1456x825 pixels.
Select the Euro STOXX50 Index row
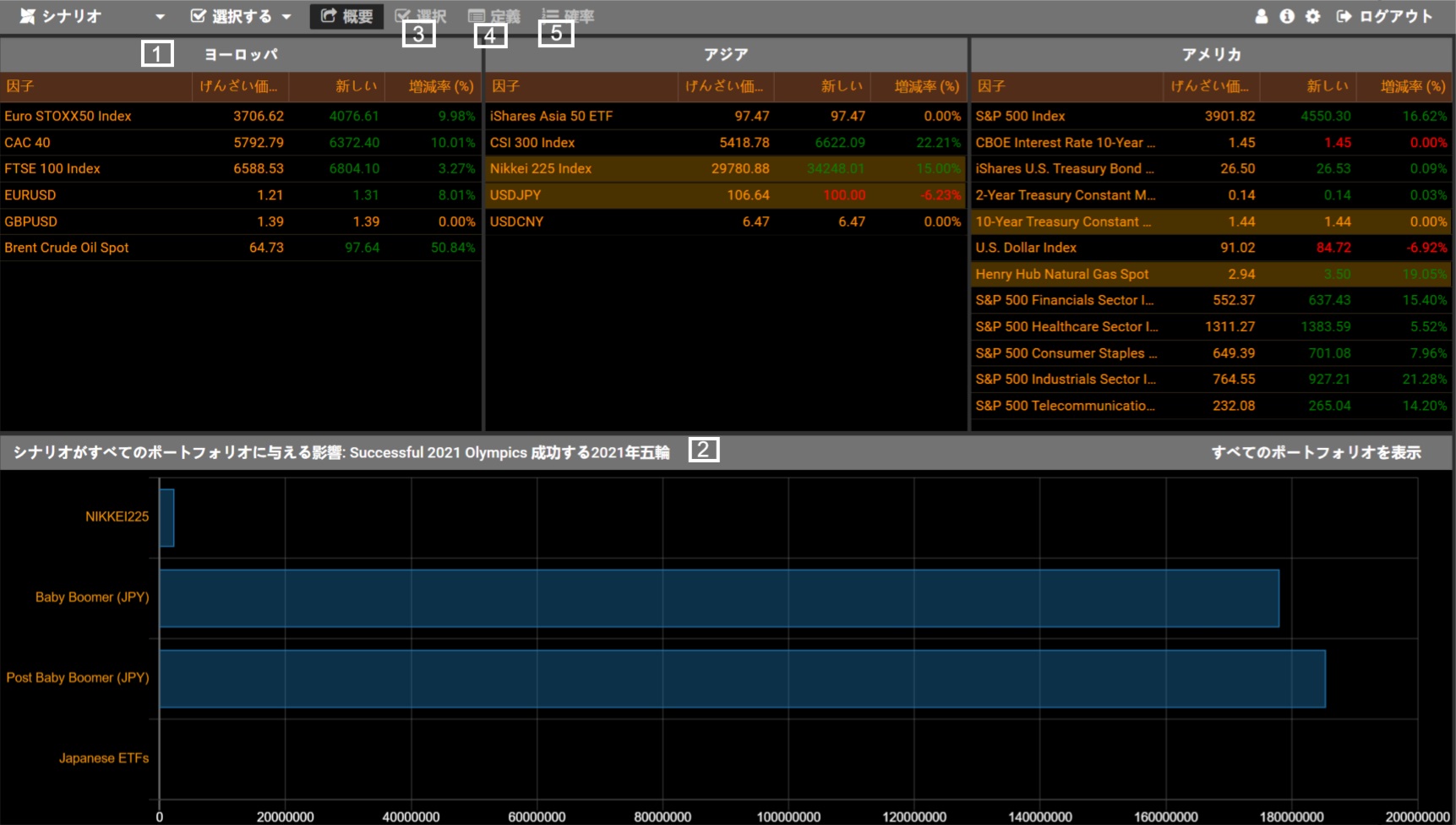point(241,116)
